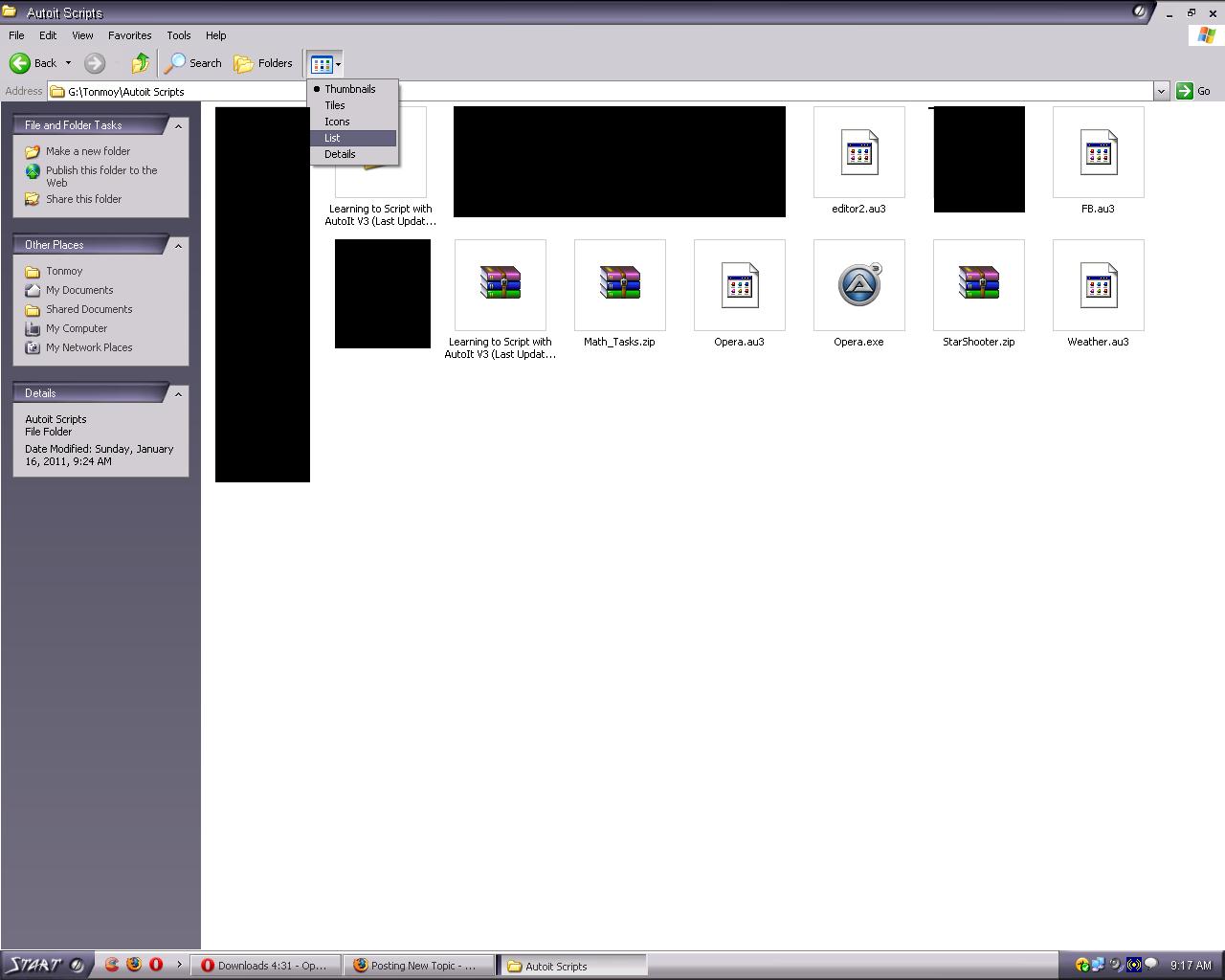This screenshot has height=980, width=1225.
Task: Open the address bar dropdown arrow
Action: click(x=1161, y=91)
